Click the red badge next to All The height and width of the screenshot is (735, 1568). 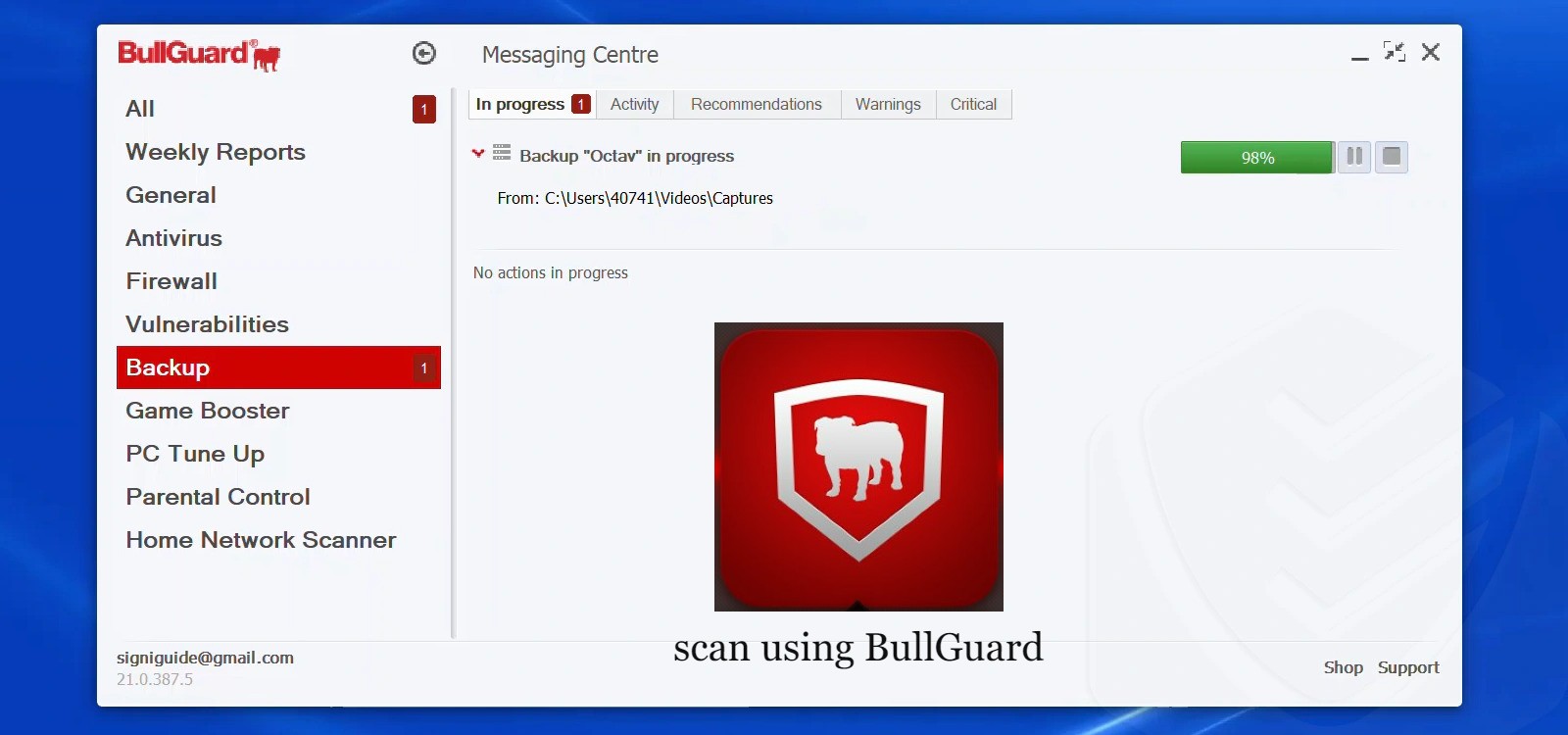(x=424, y=109)
